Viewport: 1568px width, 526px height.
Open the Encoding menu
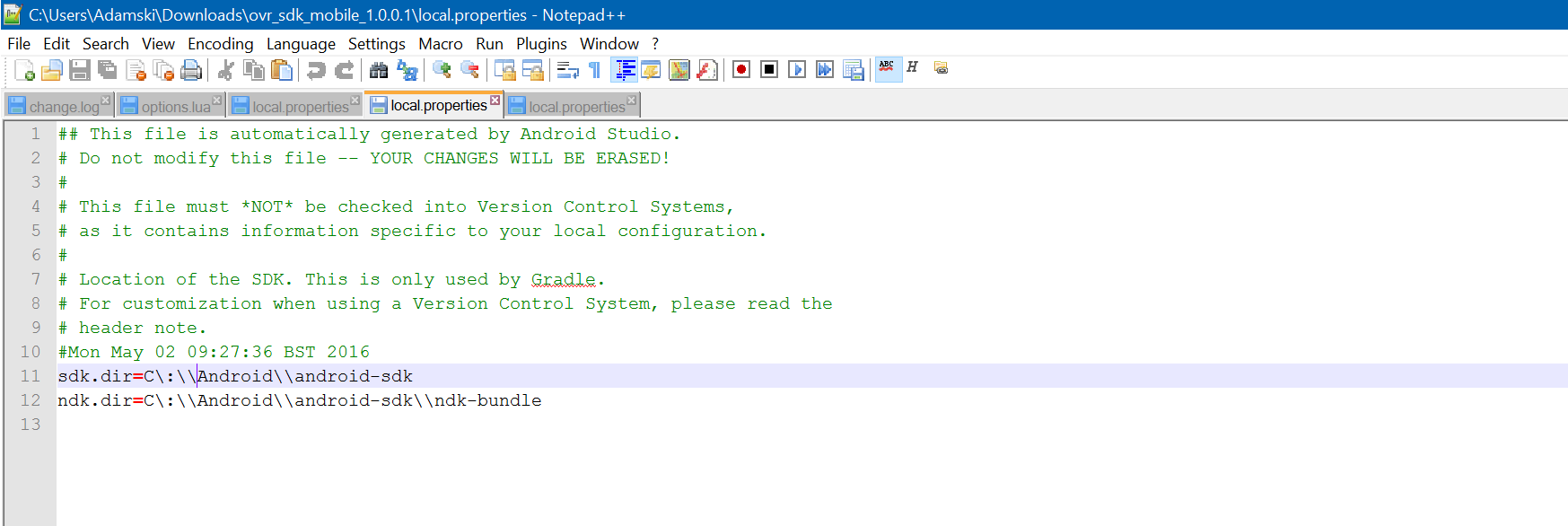pyautogui.click(x=221, y=44)
